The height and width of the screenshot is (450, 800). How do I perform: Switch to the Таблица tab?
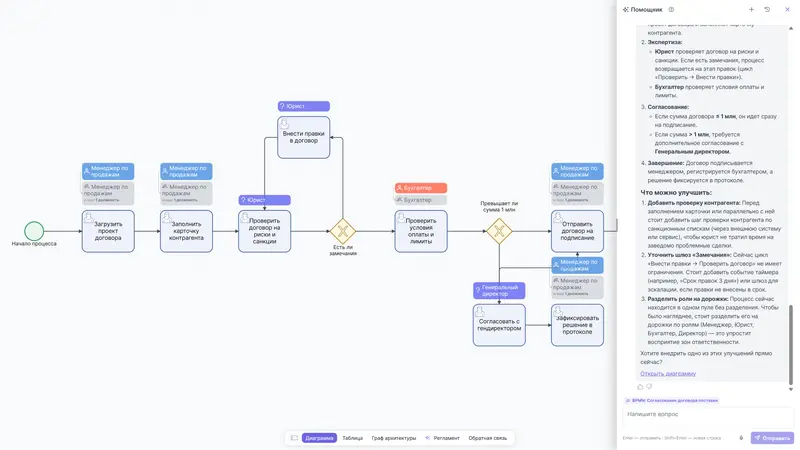353,438
